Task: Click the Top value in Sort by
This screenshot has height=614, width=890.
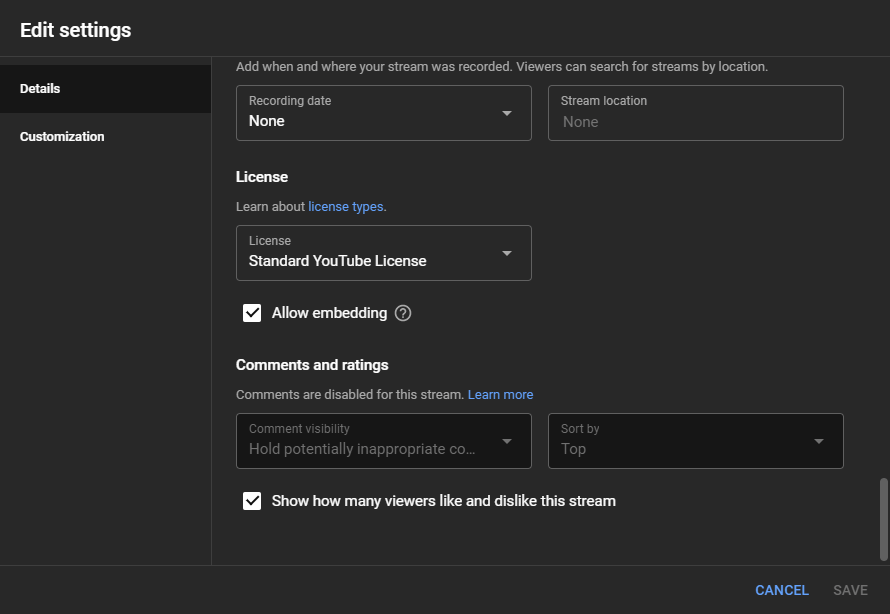Action: pyautogui.click(x=572, y=449)
